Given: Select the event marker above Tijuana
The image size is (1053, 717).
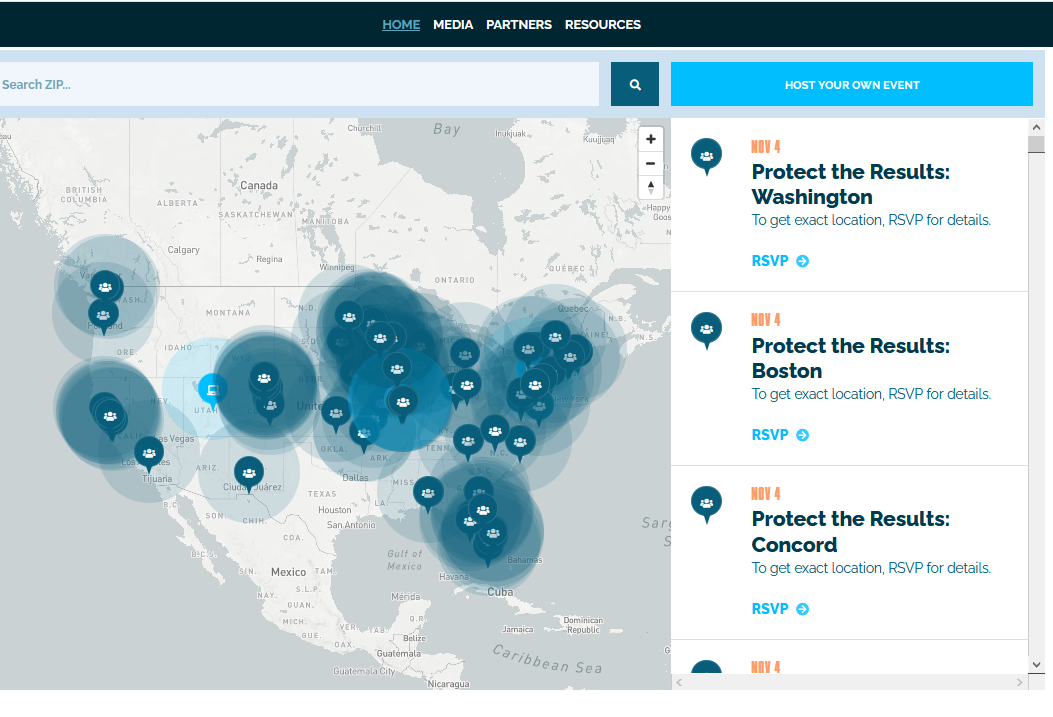Looking at the screenshot, I should click(149, 455).
